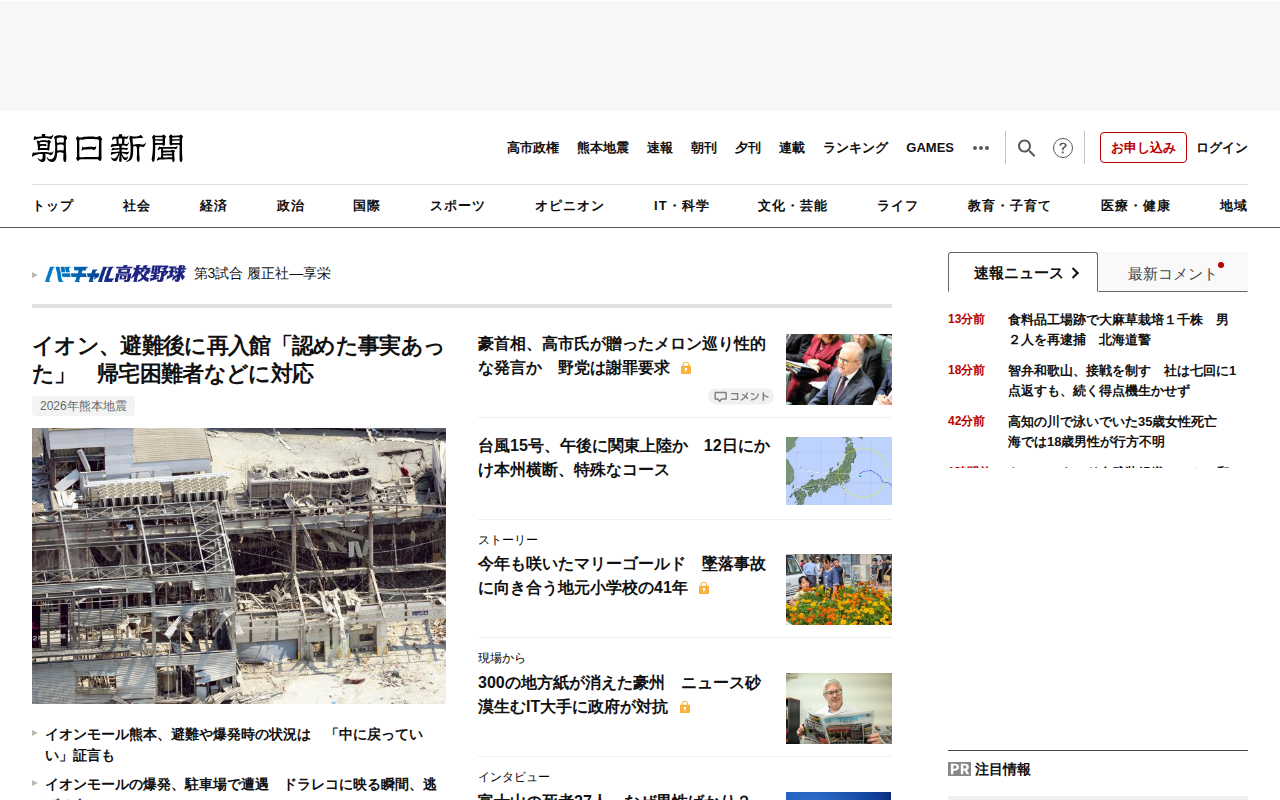
Task: Select IT・科学 in the navigation bar
Action: click(682, 206)
